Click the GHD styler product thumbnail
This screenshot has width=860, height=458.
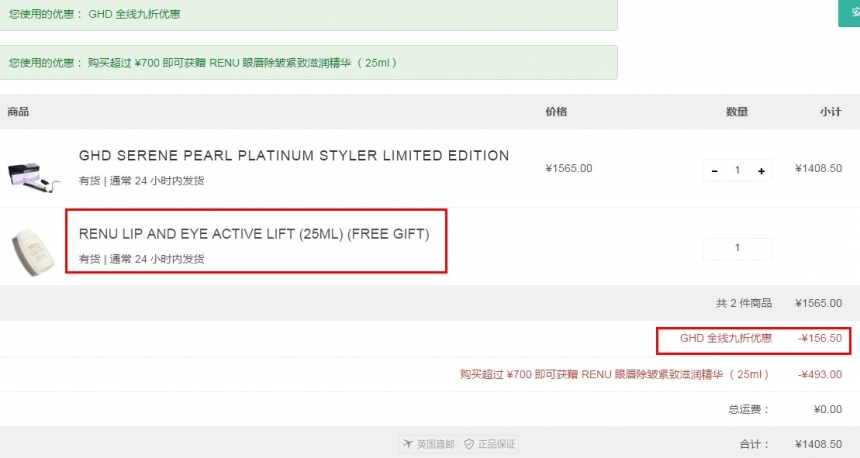33,177
